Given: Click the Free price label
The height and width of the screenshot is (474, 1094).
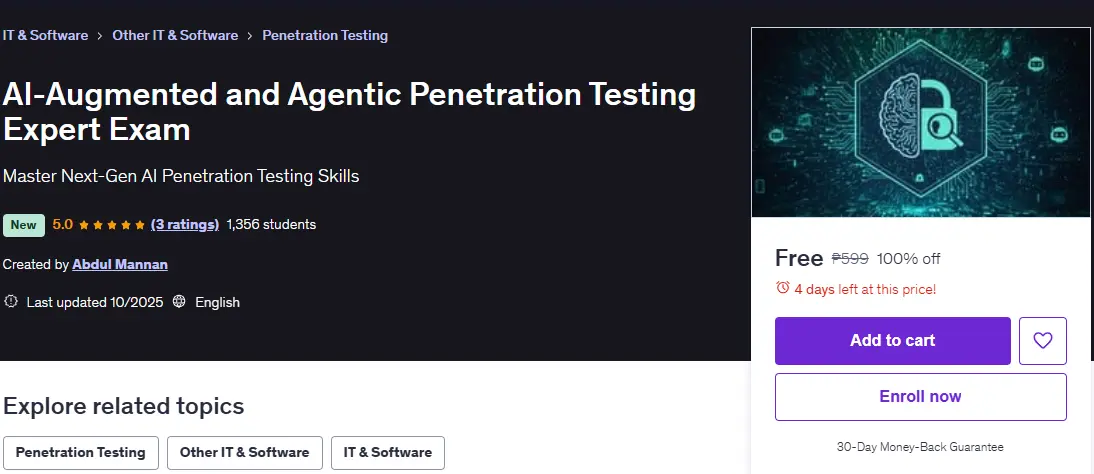Looking at the screenshot, I should point(799,258).
